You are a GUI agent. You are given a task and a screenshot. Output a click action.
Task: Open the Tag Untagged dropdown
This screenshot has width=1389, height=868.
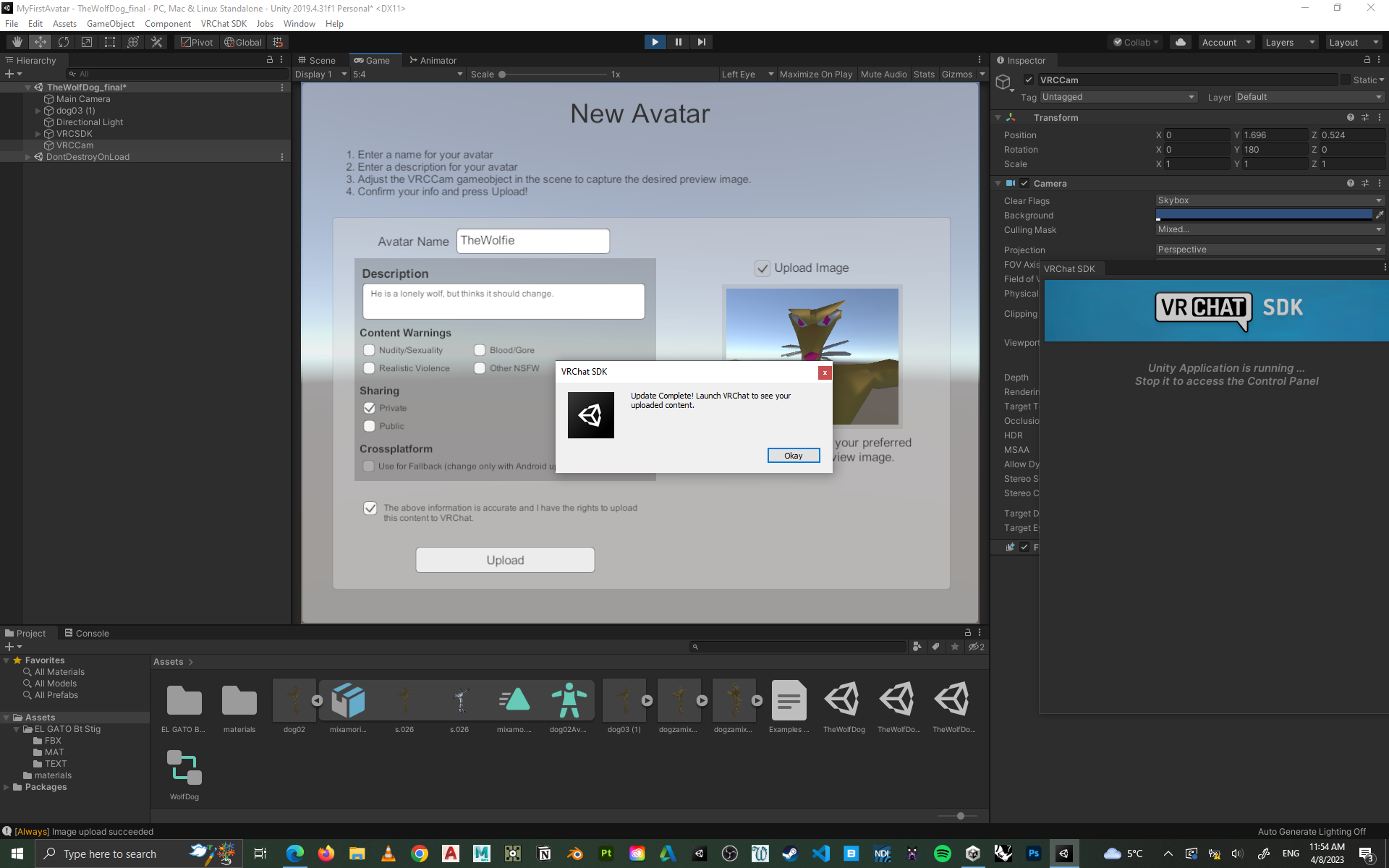[x=1118, y=97]
